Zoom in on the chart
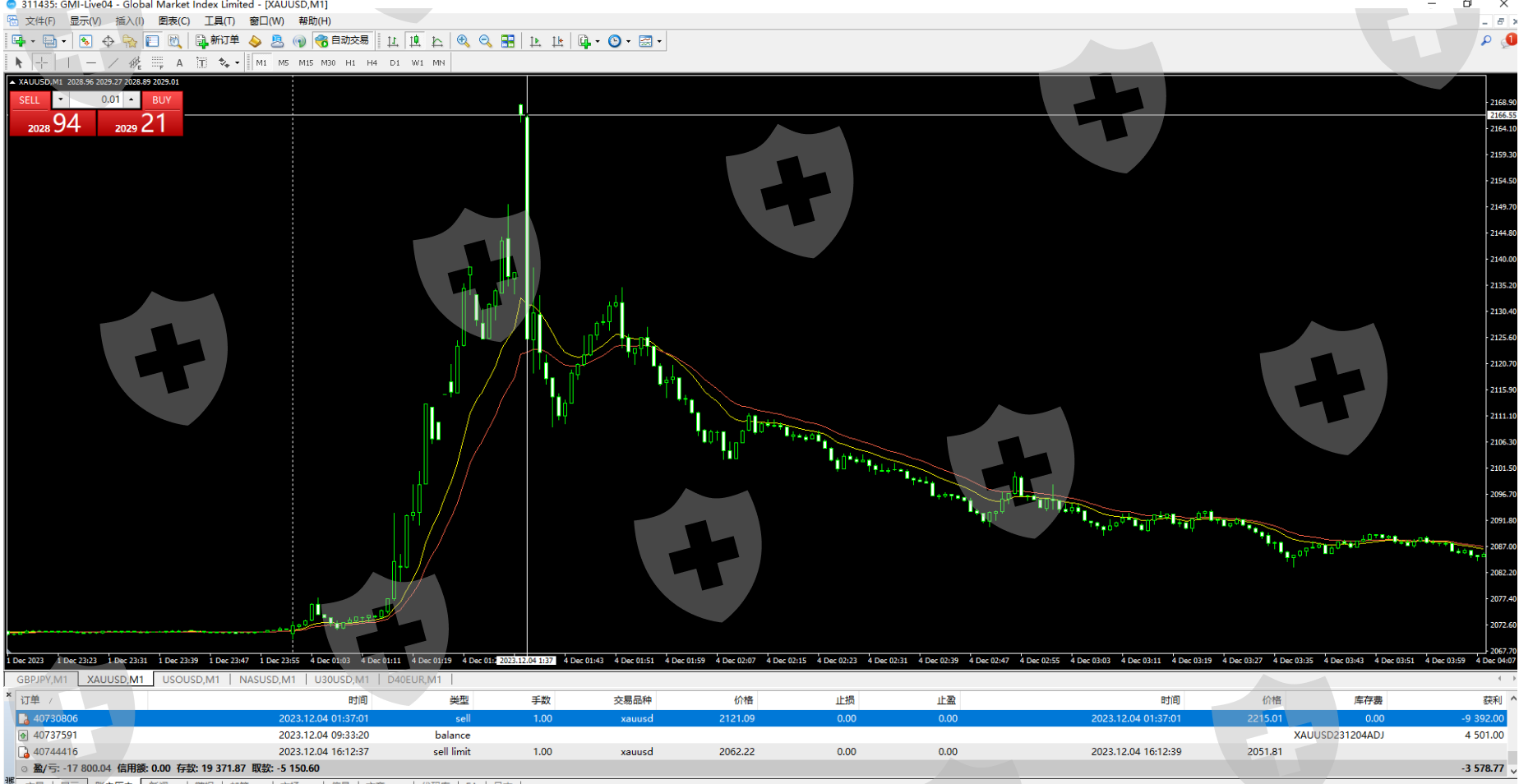Image resolution: width=1519 pixels, height=784 pixels. click(x=464, y=41)
